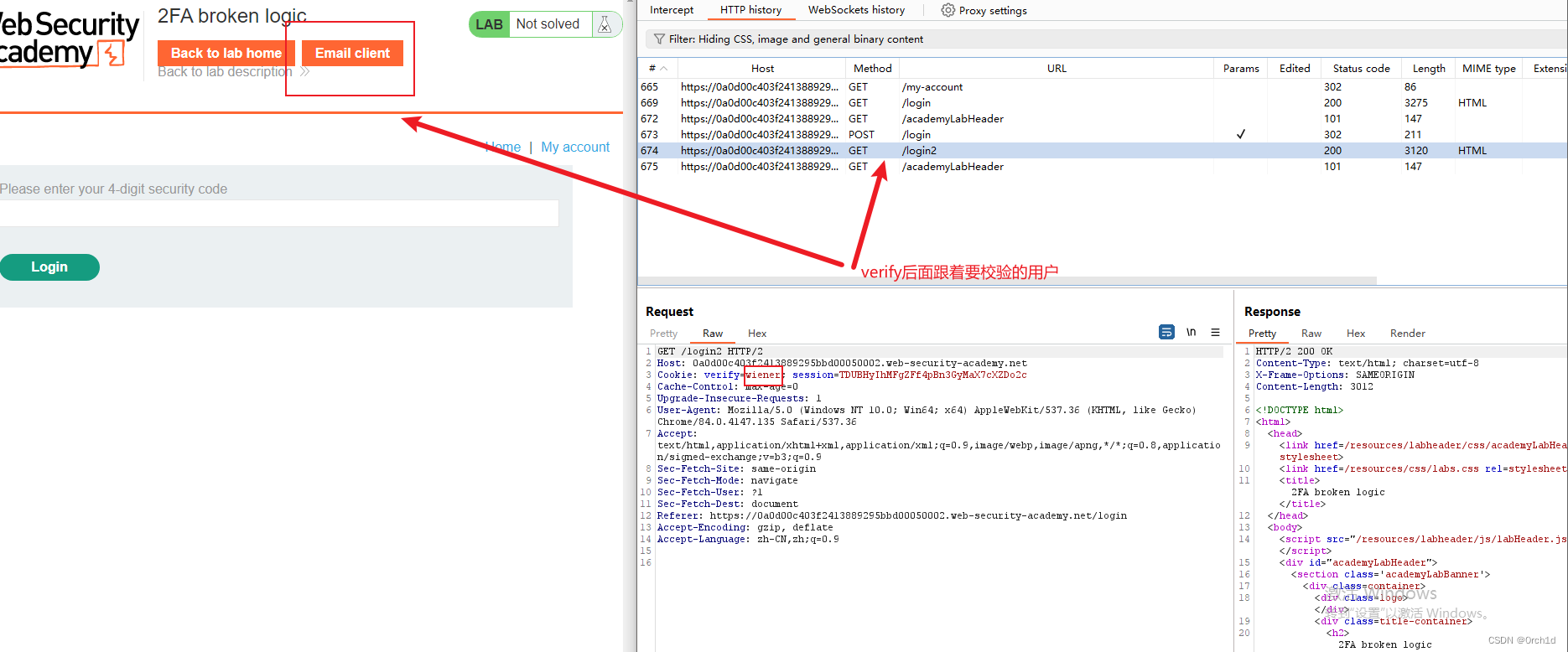Select history row 675 /academyLabHeader
Viewport: 1568px width, 652px height.
point(1103,167)
